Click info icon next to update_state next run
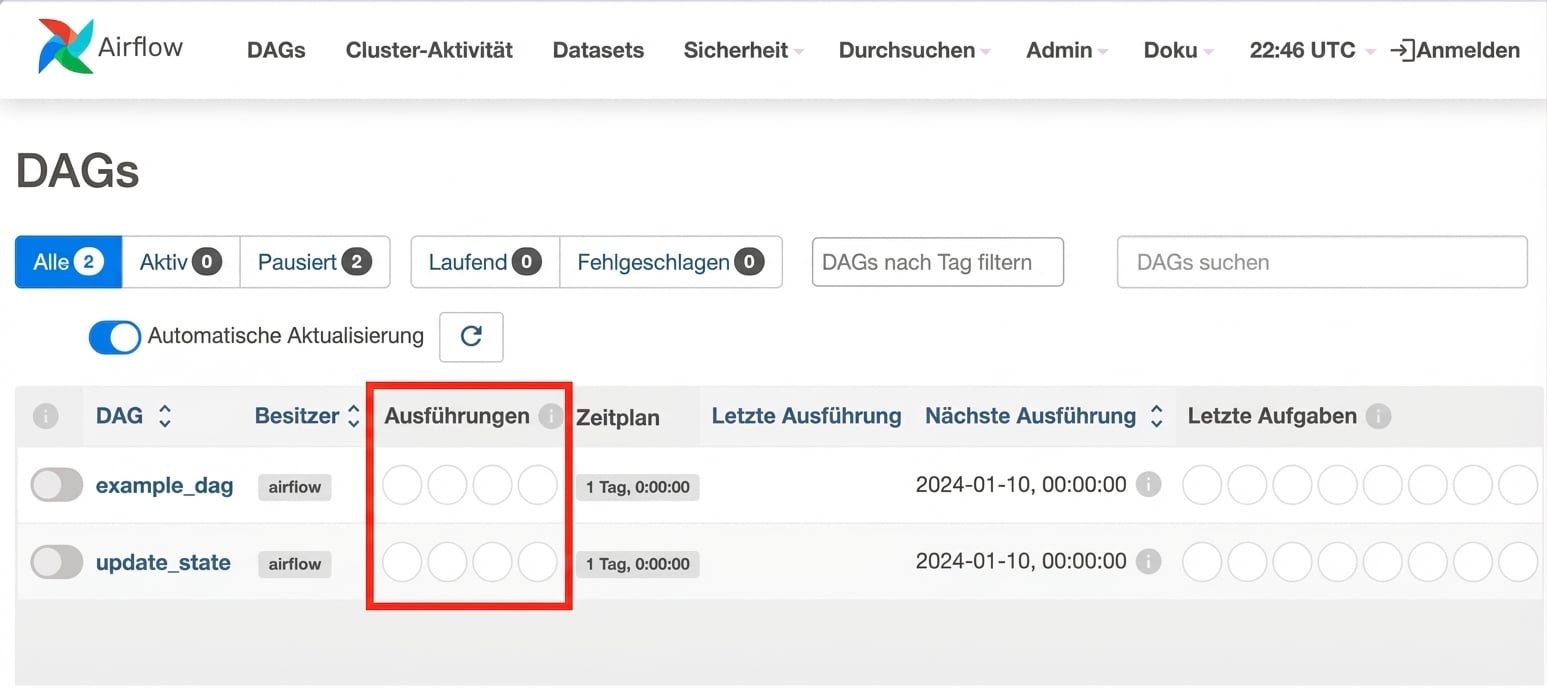This screenshot has height=688, width=1547. [1148, 562]
